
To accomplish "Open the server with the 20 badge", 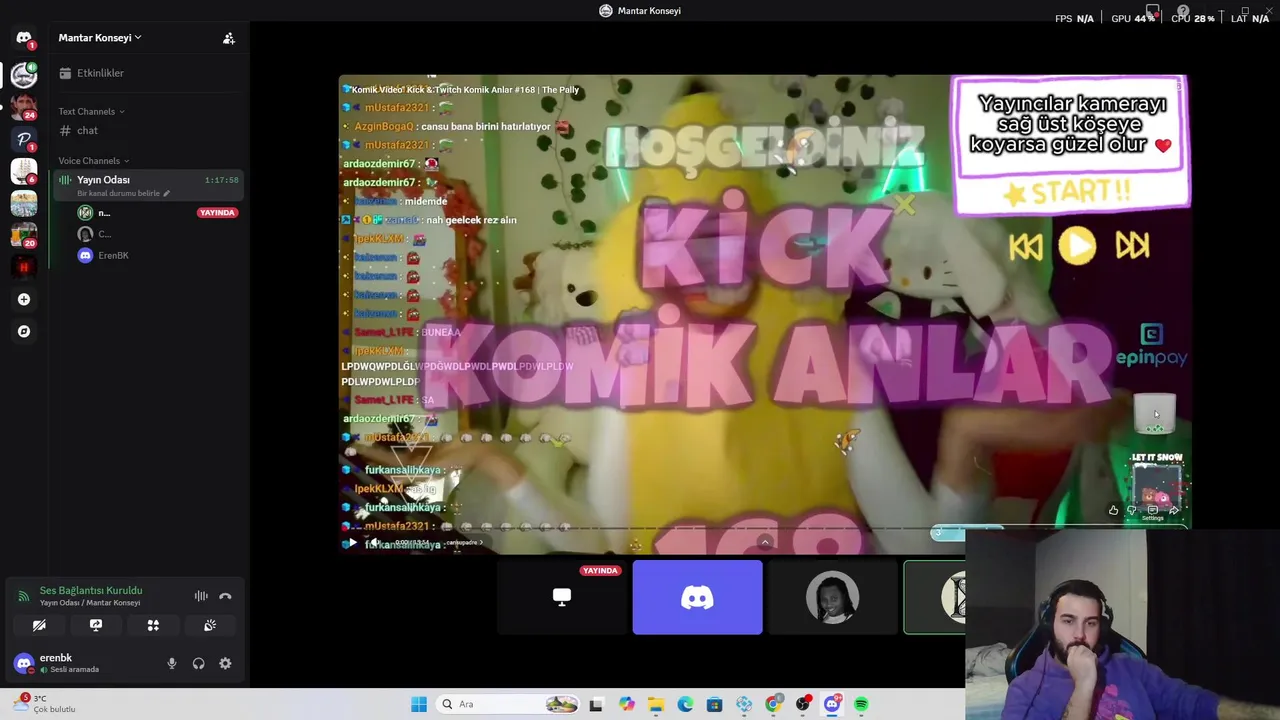I will pyautogui.click(x=24, y=235).
